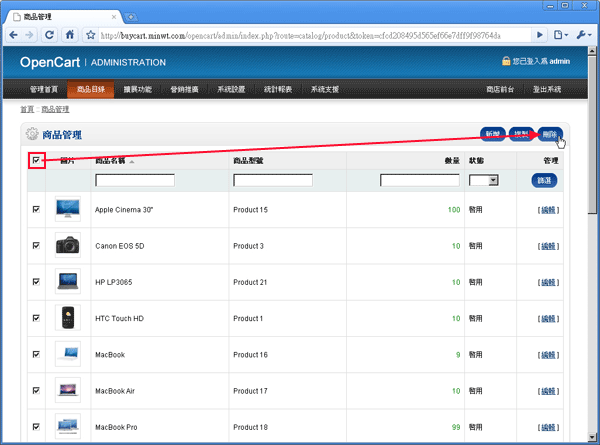Open the Apple Cinema 30" product thumbnail
The image size is (600, 445).
[x=68, y=209]
